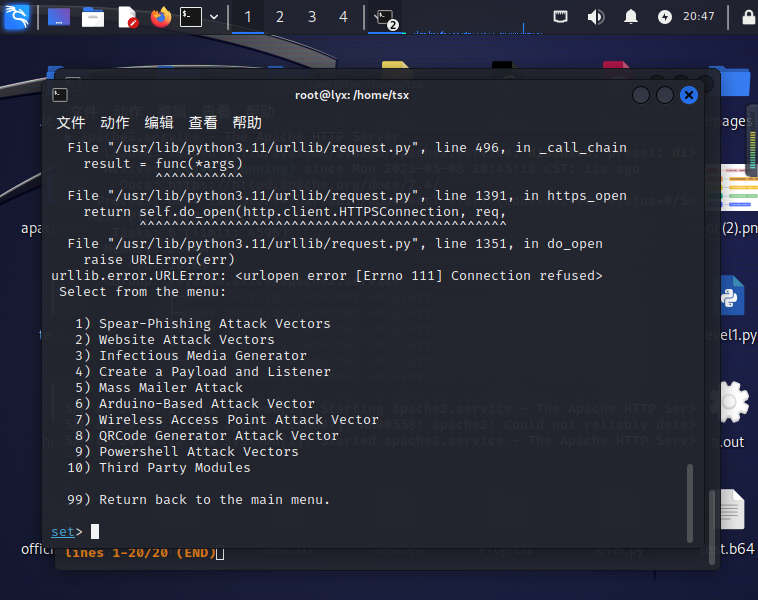Mute sound via the volume icon
The image size is (758, 600).
tap(596, 17)
